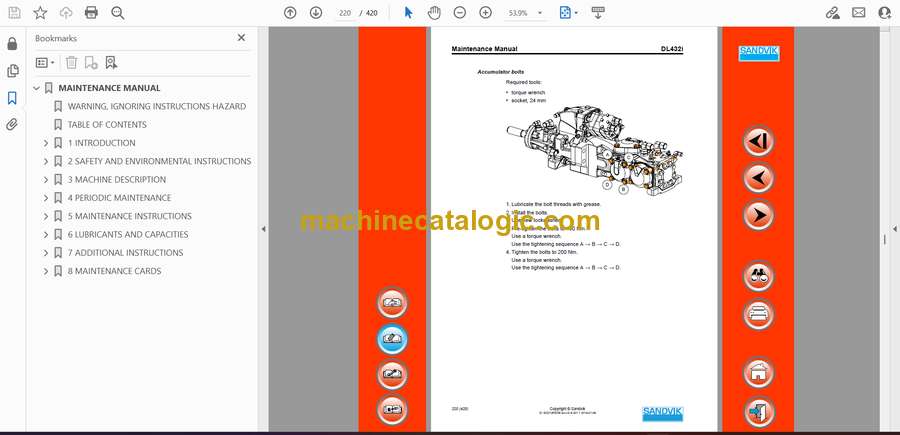Choose the selection arrow tool
Screen dimensions: 900x435
(x=408, y=13)
